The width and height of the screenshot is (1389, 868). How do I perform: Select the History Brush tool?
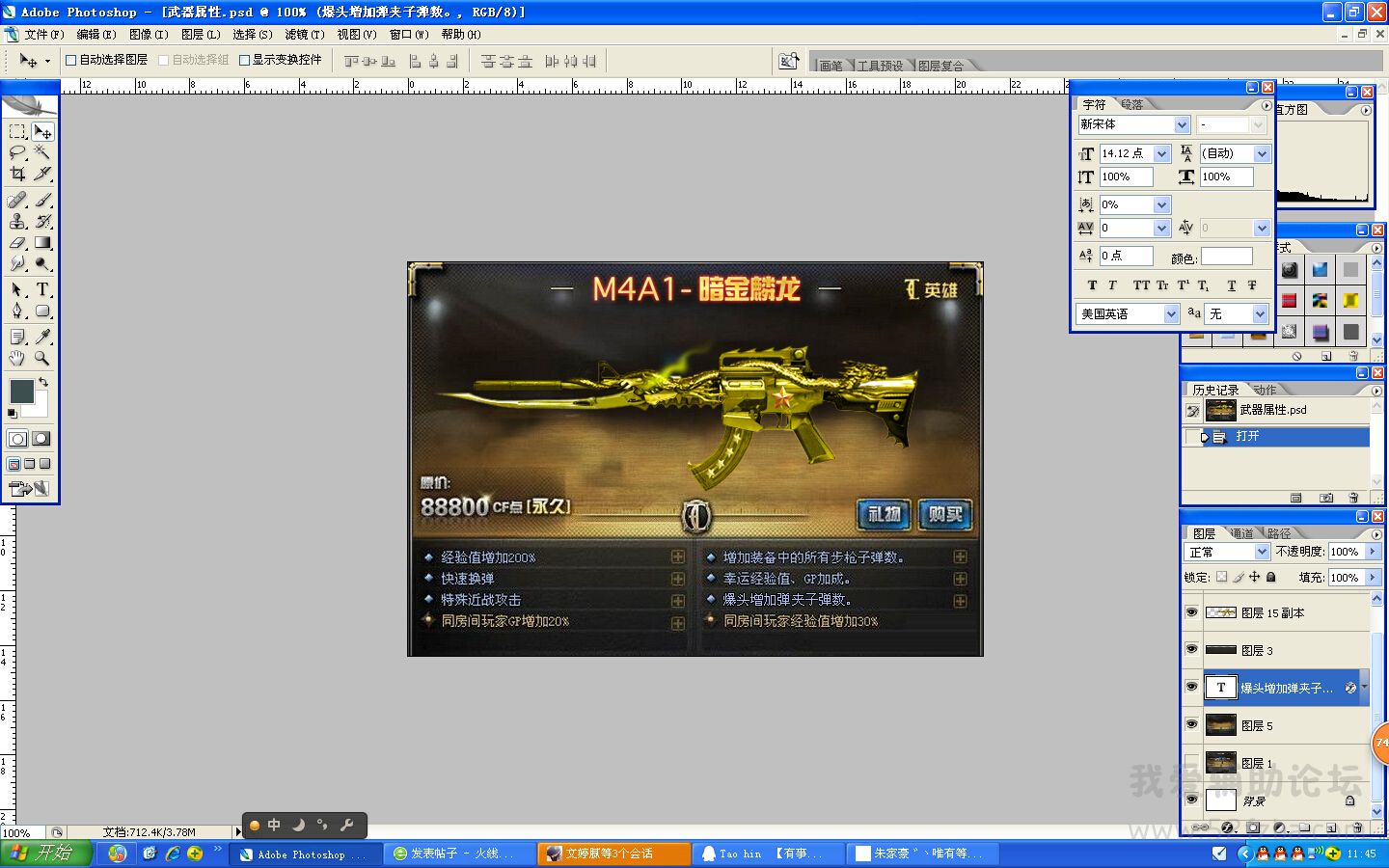point(42,221)
